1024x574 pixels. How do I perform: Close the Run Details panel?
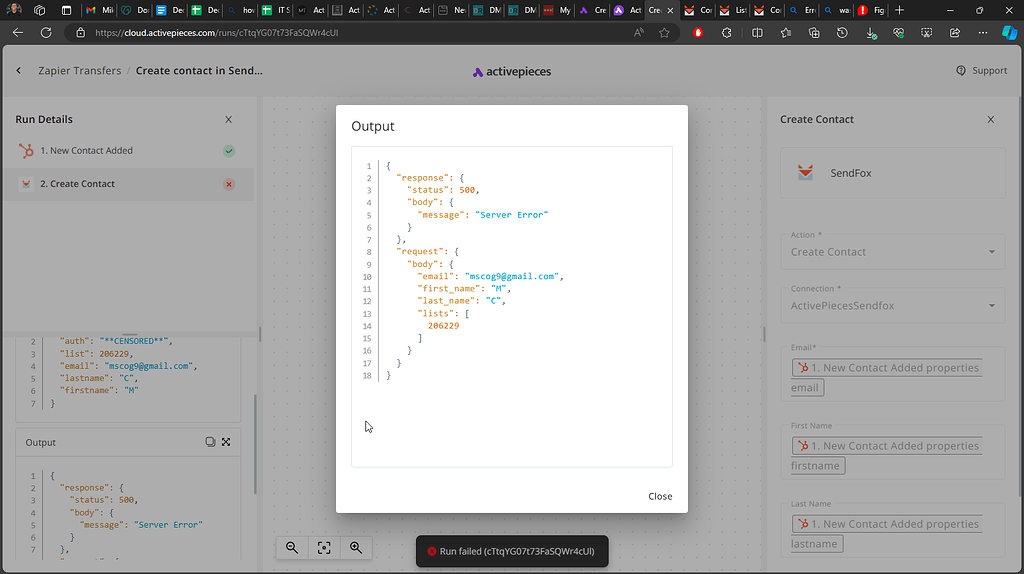tap(228, 119)
